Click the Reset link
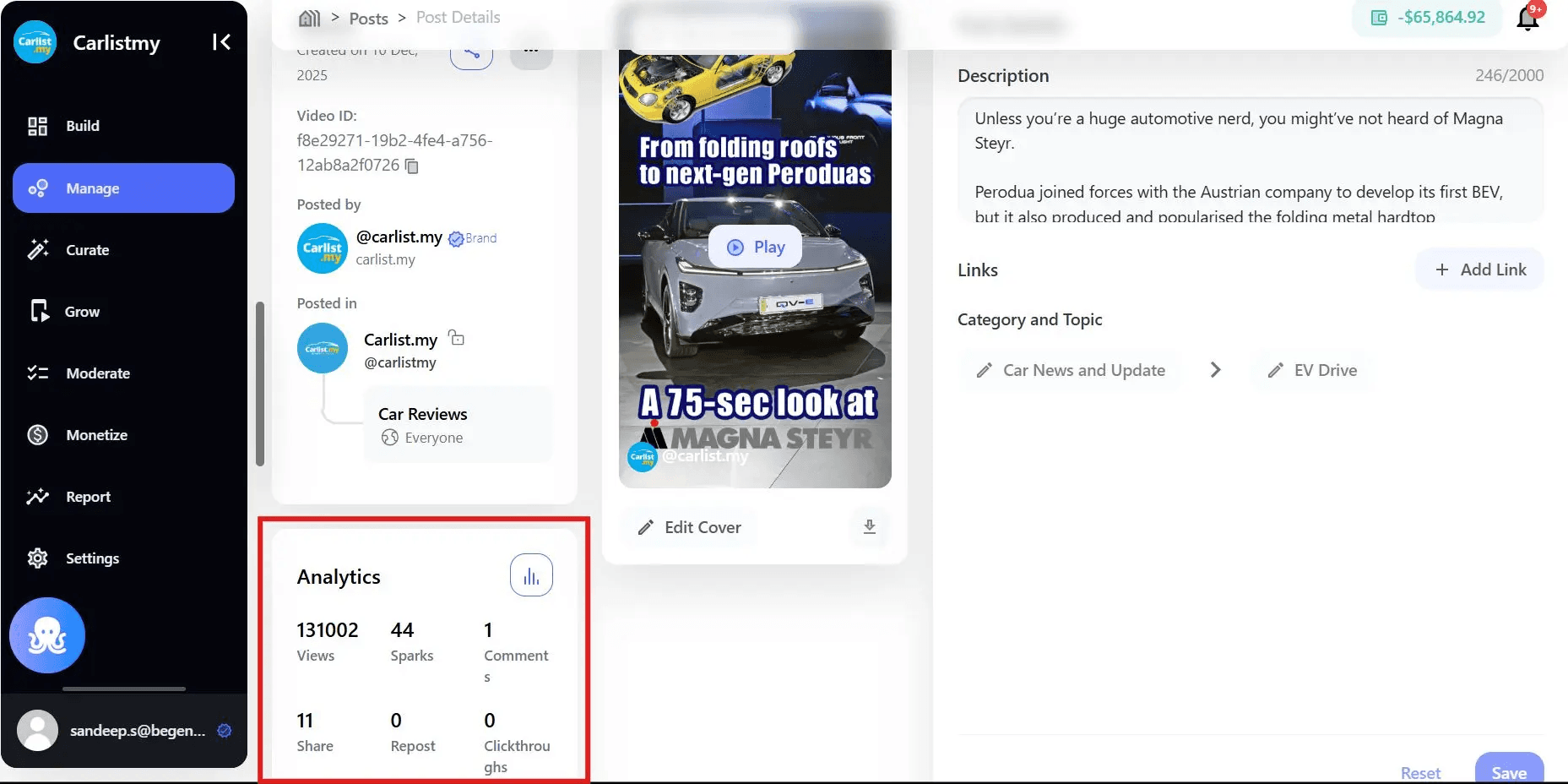1568x784 pixels. [x=1420, y=773]
